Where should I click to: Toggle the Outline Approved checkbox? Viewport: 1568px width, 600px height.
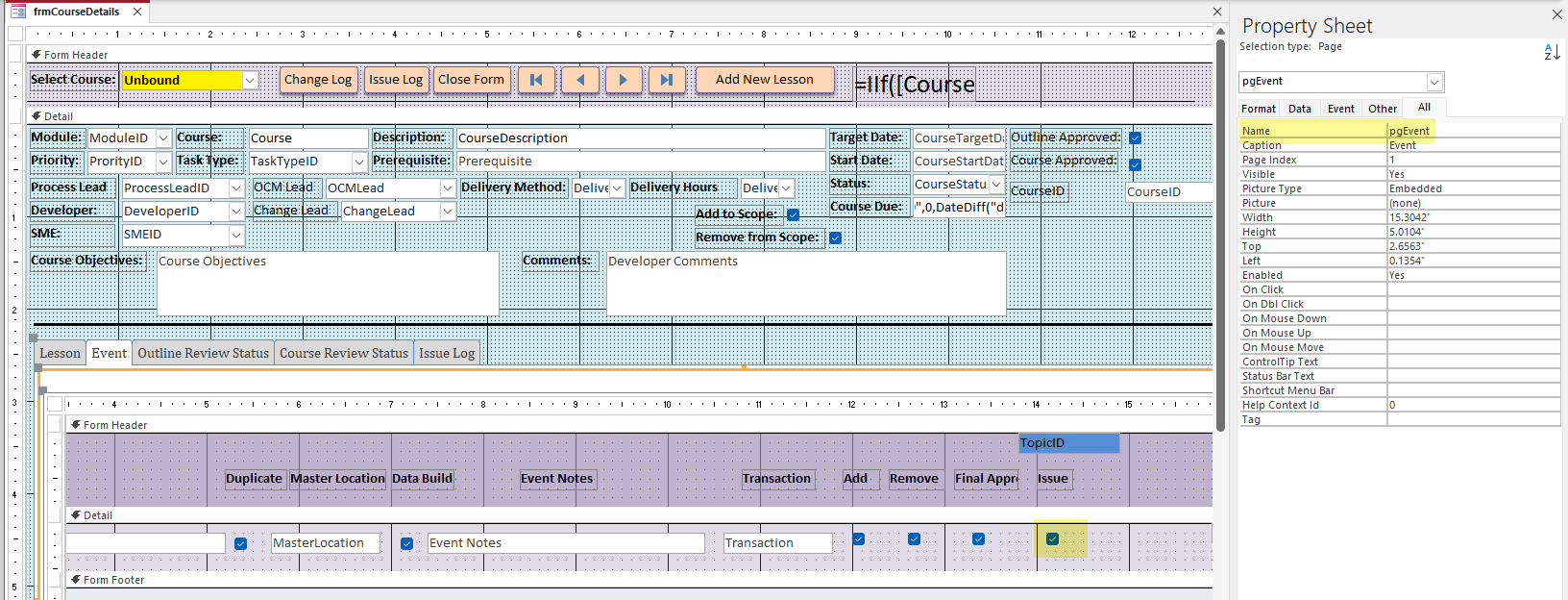click(x=1135, y=137)
